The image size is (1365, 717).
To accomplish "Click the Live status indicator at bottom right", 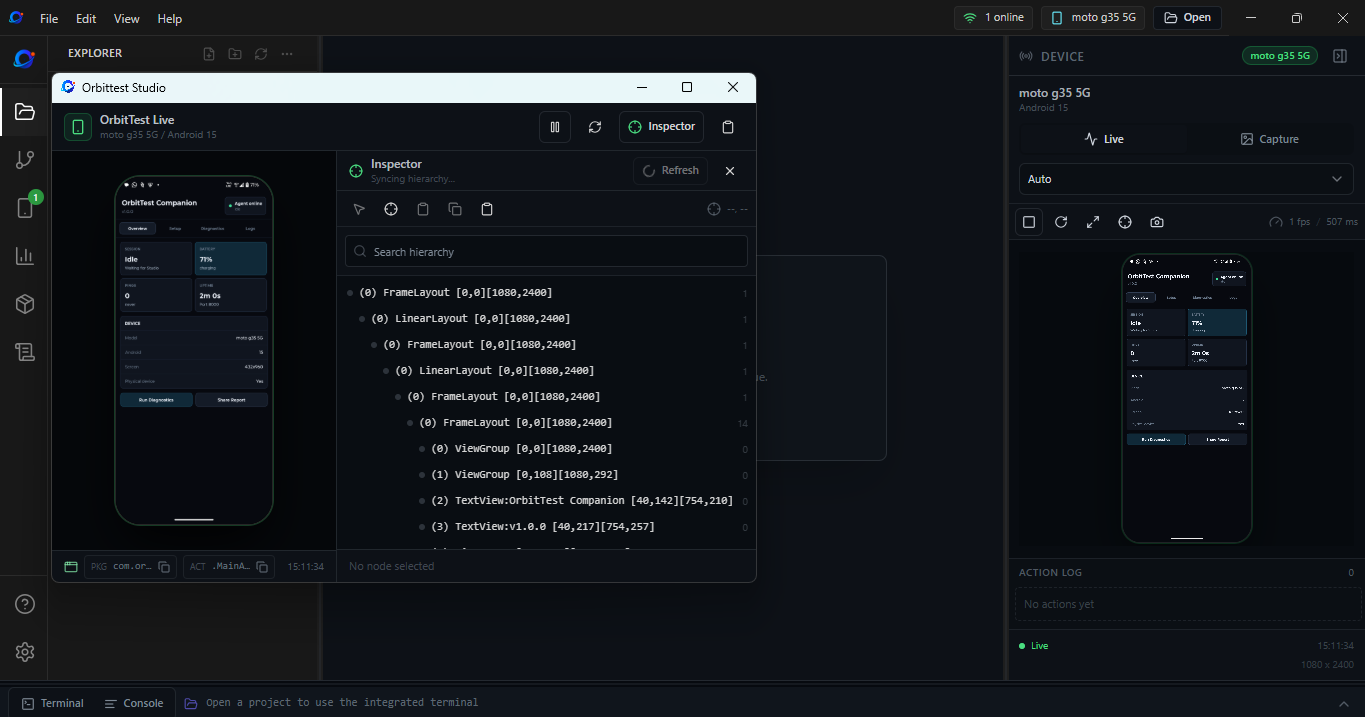I will pos(1034,646).
